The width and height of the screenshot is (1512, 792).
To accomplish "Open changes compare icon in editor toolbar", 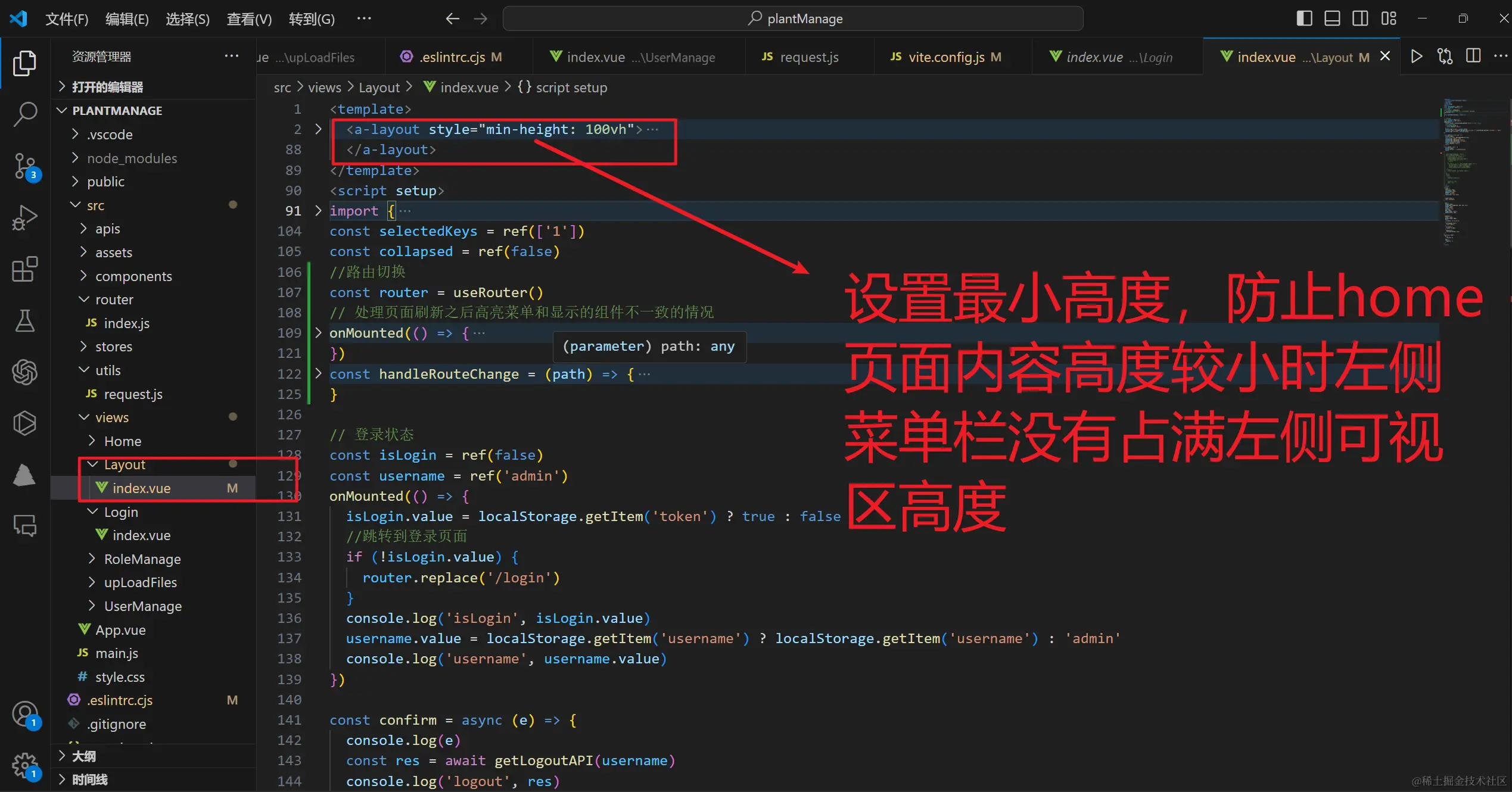I will [x=1445, y=57].
